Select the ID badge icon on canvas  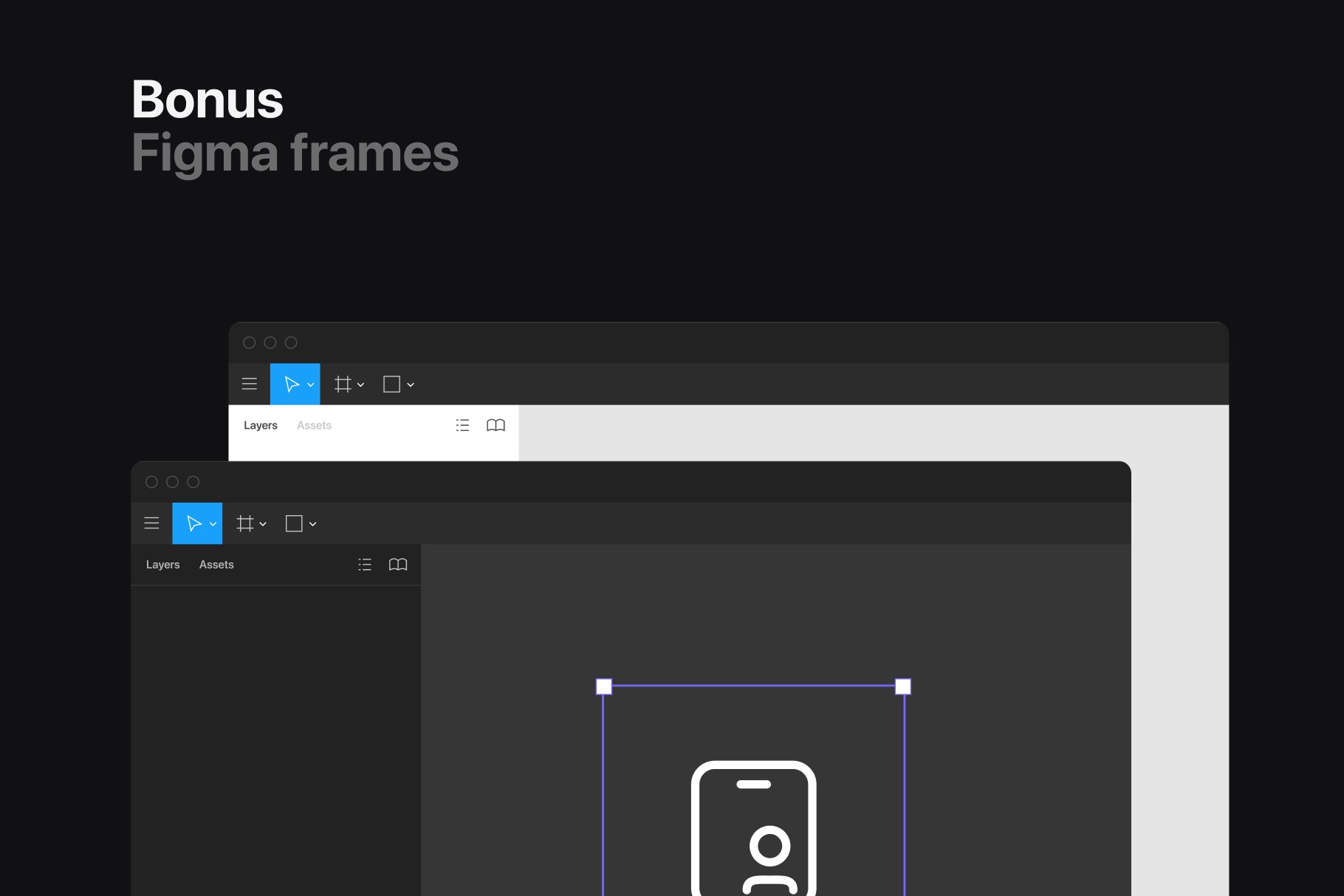pyautogui.click(x=754, y=828)
